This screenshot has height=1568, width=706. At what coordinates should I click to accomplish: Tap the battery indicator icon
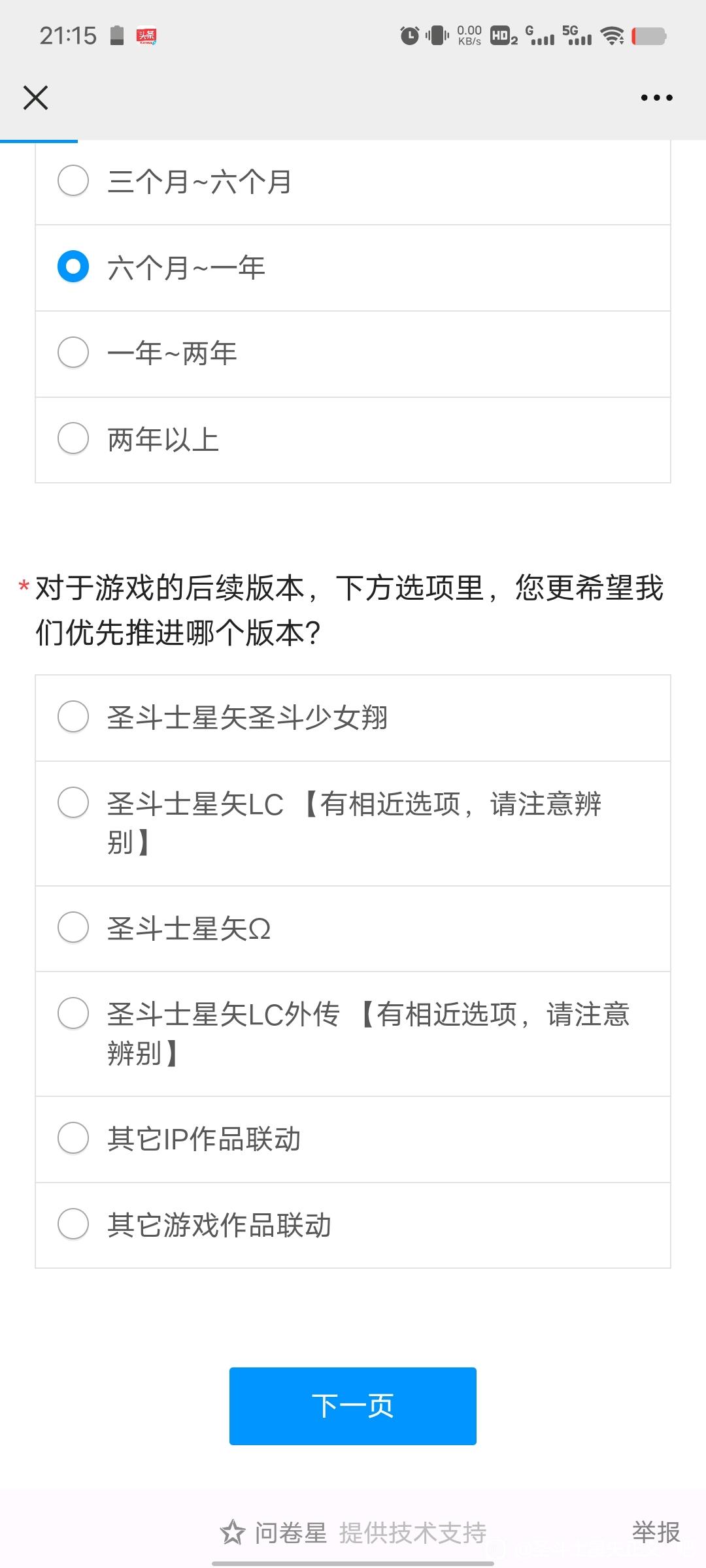coord(649,36)
